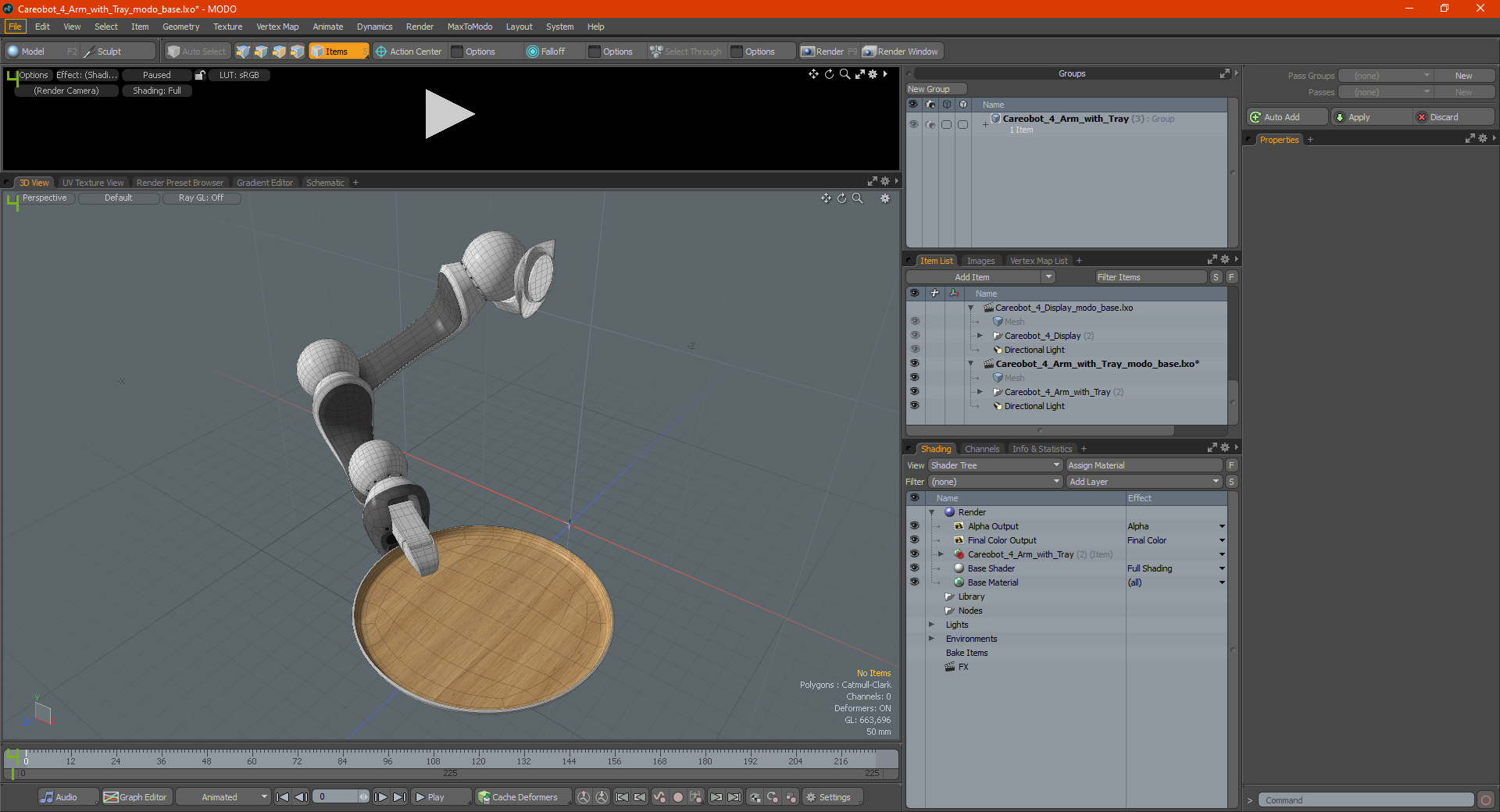Select the Vertices selection mode icon
Image resolution: width=1500 pixels, height=812 pixels.
coord(243,52)
